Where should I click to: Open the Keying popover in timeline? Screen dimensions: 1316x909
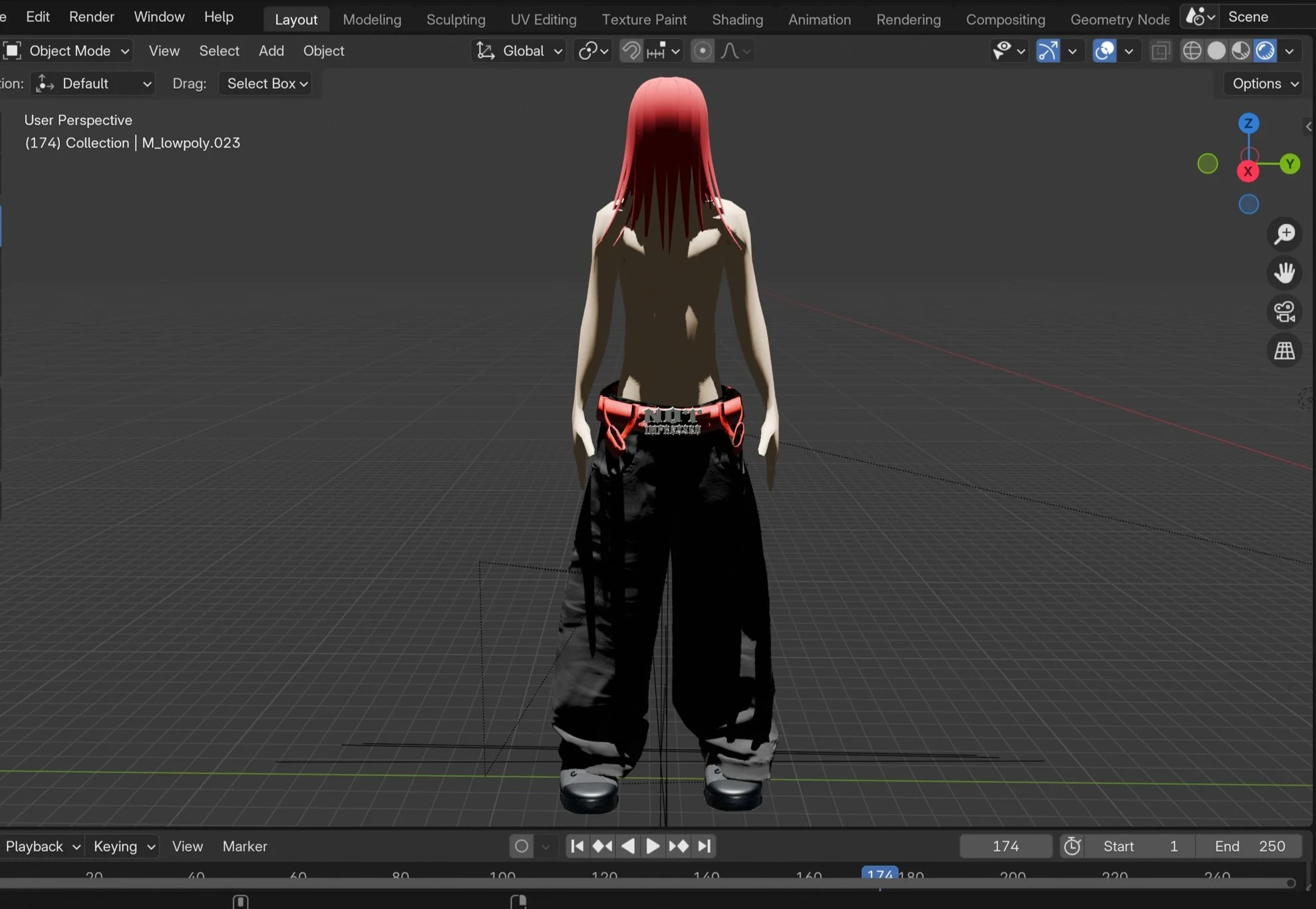click(124, 846)
